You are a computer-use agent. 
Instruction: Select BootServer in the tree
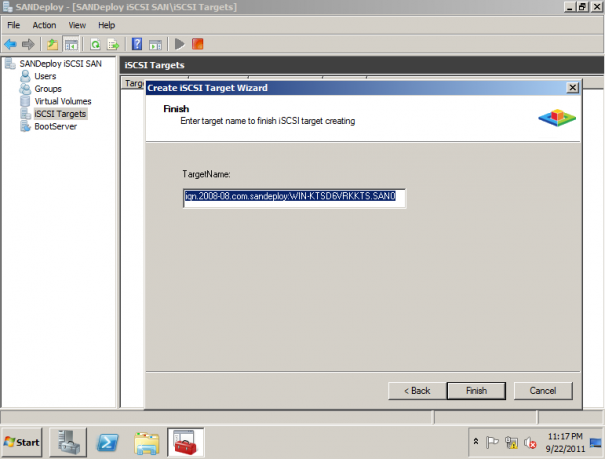55,127
